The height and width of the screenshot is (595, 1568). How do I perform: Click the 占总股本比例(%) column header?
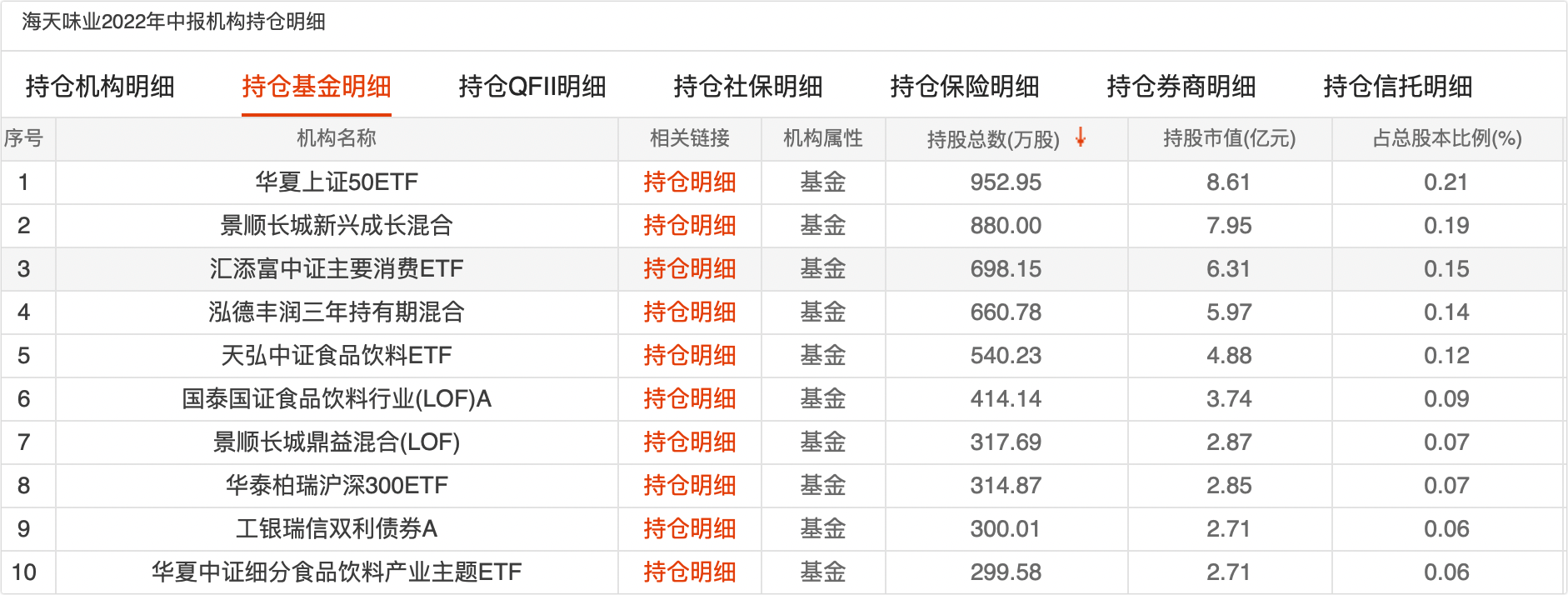click(1447, 138)
